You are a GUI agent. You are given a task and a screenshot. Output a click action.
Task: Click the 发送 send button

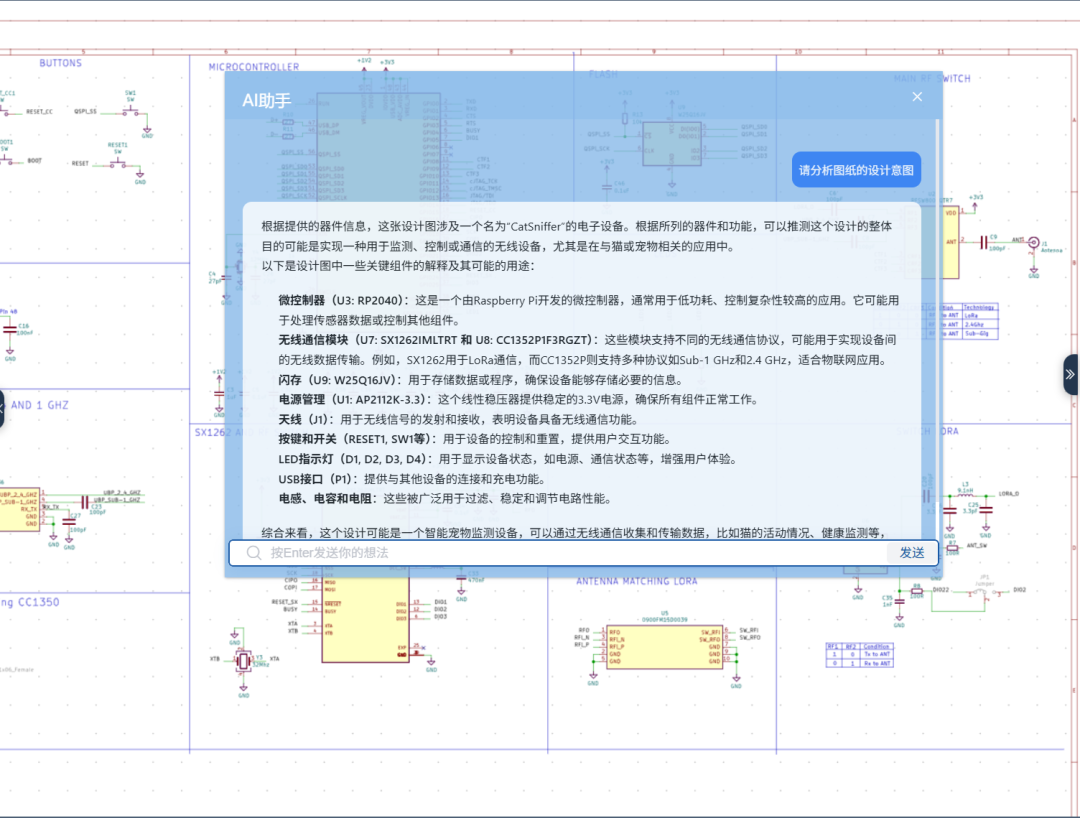912,553
